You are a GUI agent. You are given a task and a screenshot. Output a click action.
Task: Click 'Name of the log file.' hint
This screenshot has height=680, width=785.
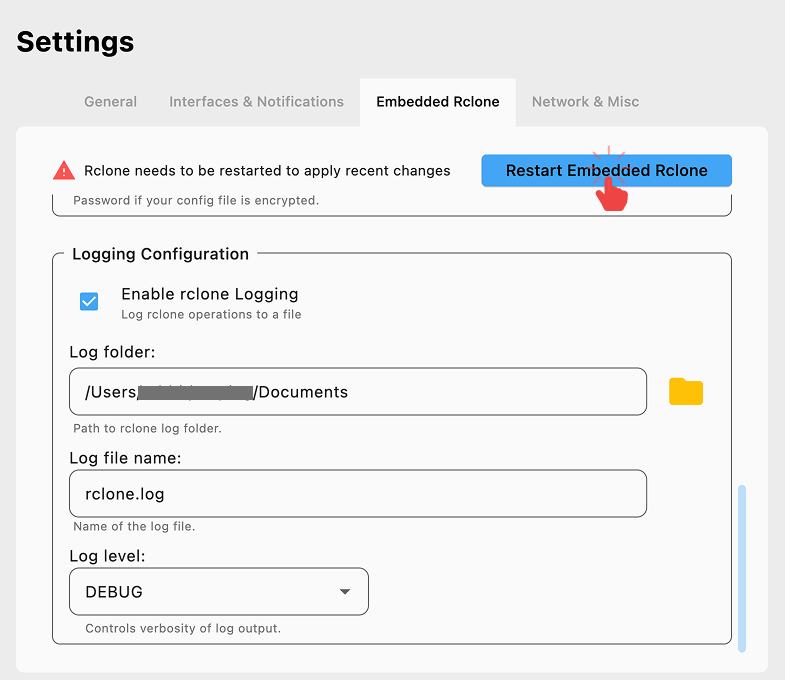click(x=134, y=526)
